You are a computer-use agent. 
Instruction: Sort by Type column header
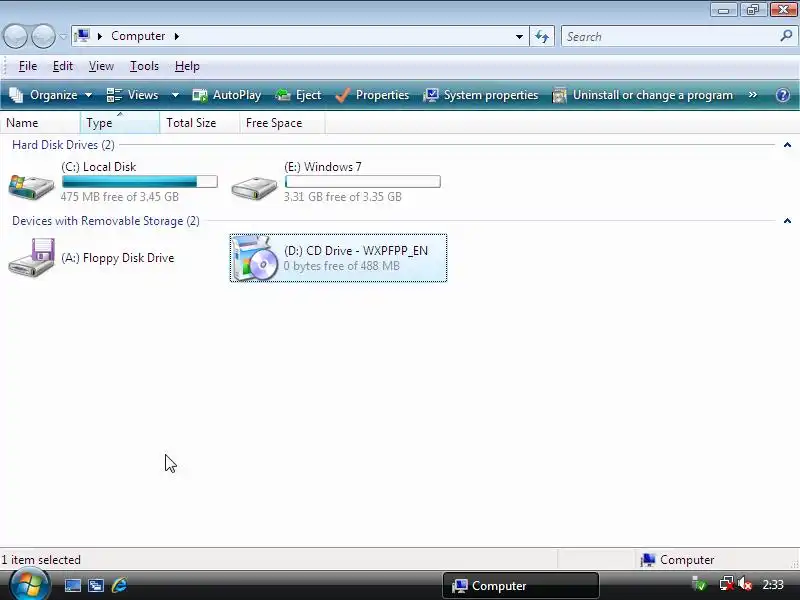pos(120,123)
